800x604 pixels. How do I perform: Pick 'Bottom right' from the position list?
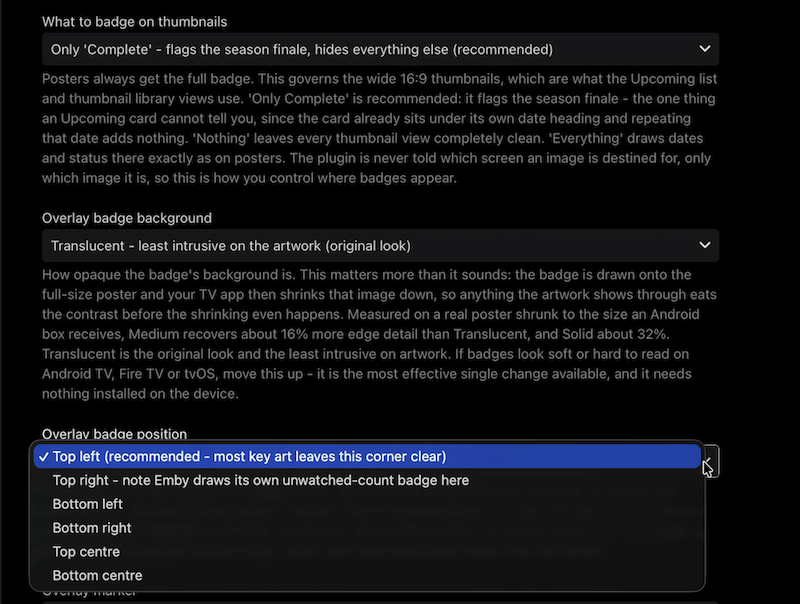(x=367, y=528)
